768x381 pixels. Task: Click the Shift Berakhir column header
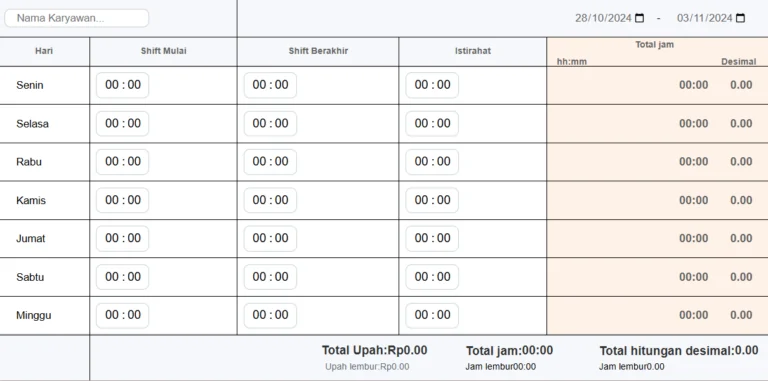[x=318, y=51]
